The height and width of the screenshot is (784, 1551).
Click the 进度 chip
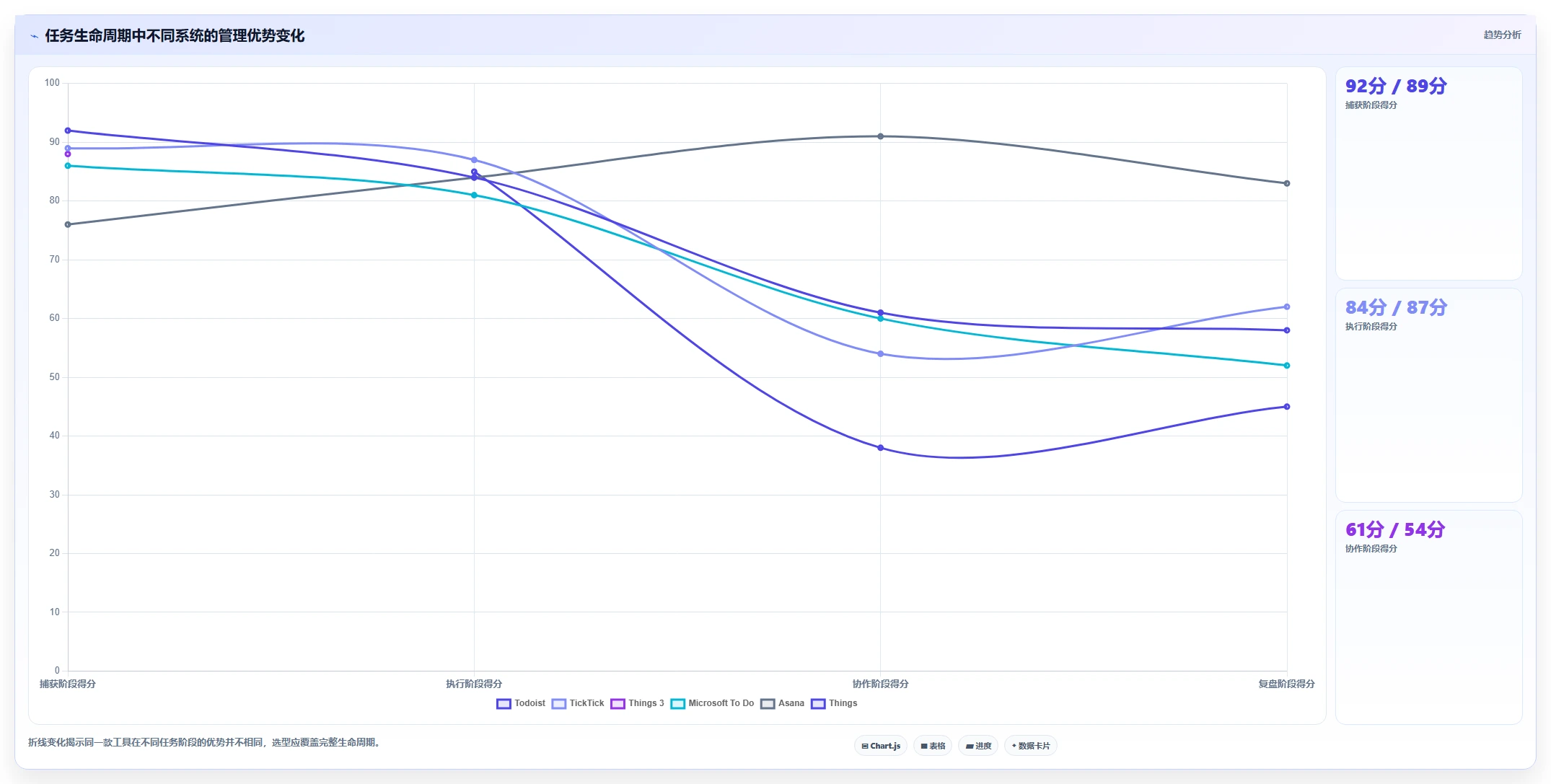coord(978,746)
